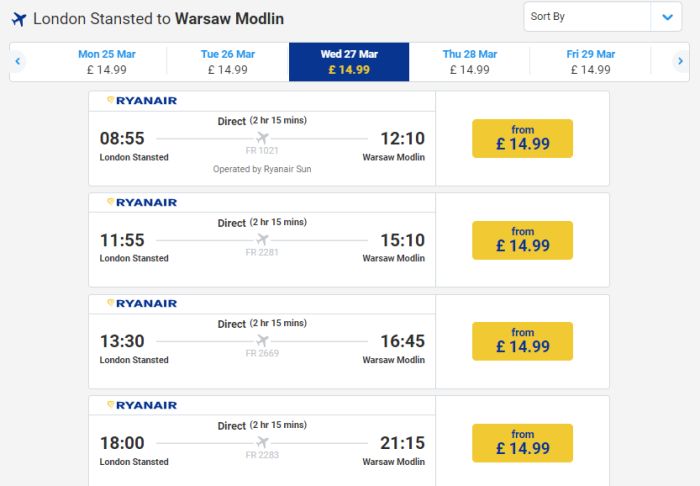Click the plane icon above flight FR 2669
700x486 pixels.
pos(262,341)
